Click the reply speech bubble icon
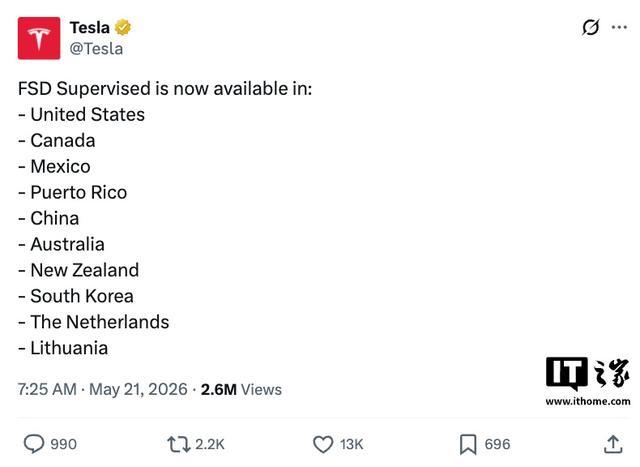 tap(33, 444)
